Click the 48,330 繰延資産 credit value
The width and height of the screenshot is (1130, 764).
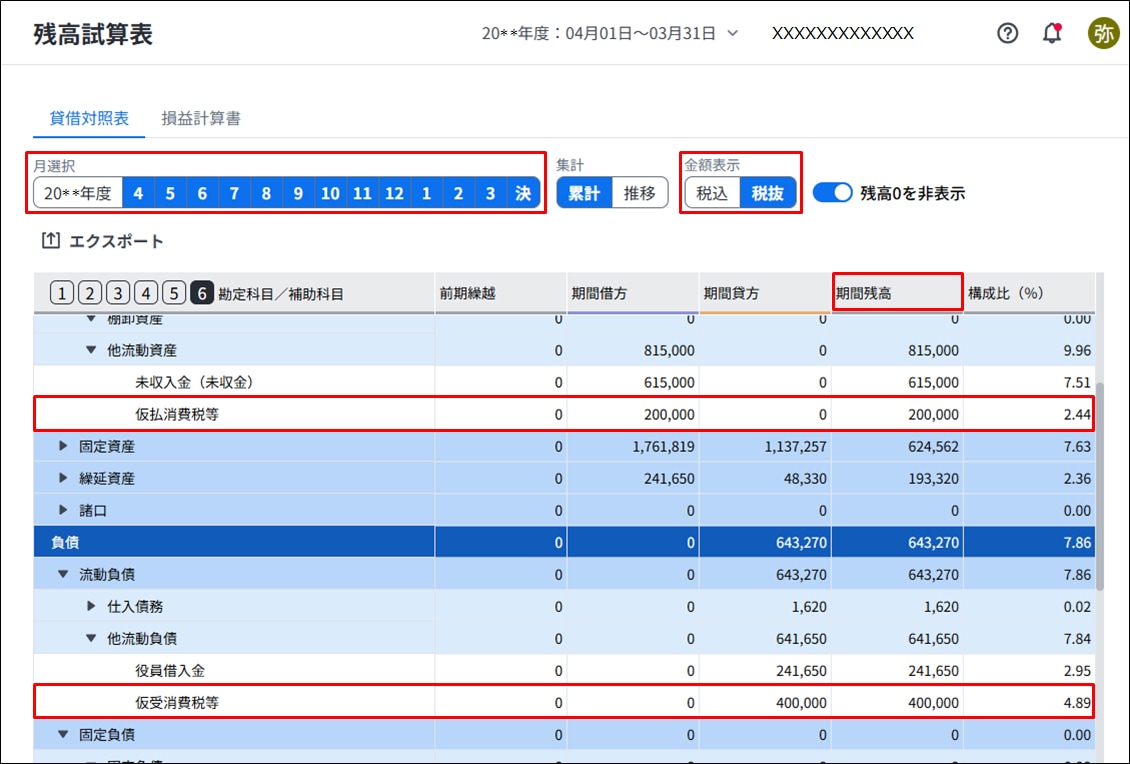coord(805,479)
